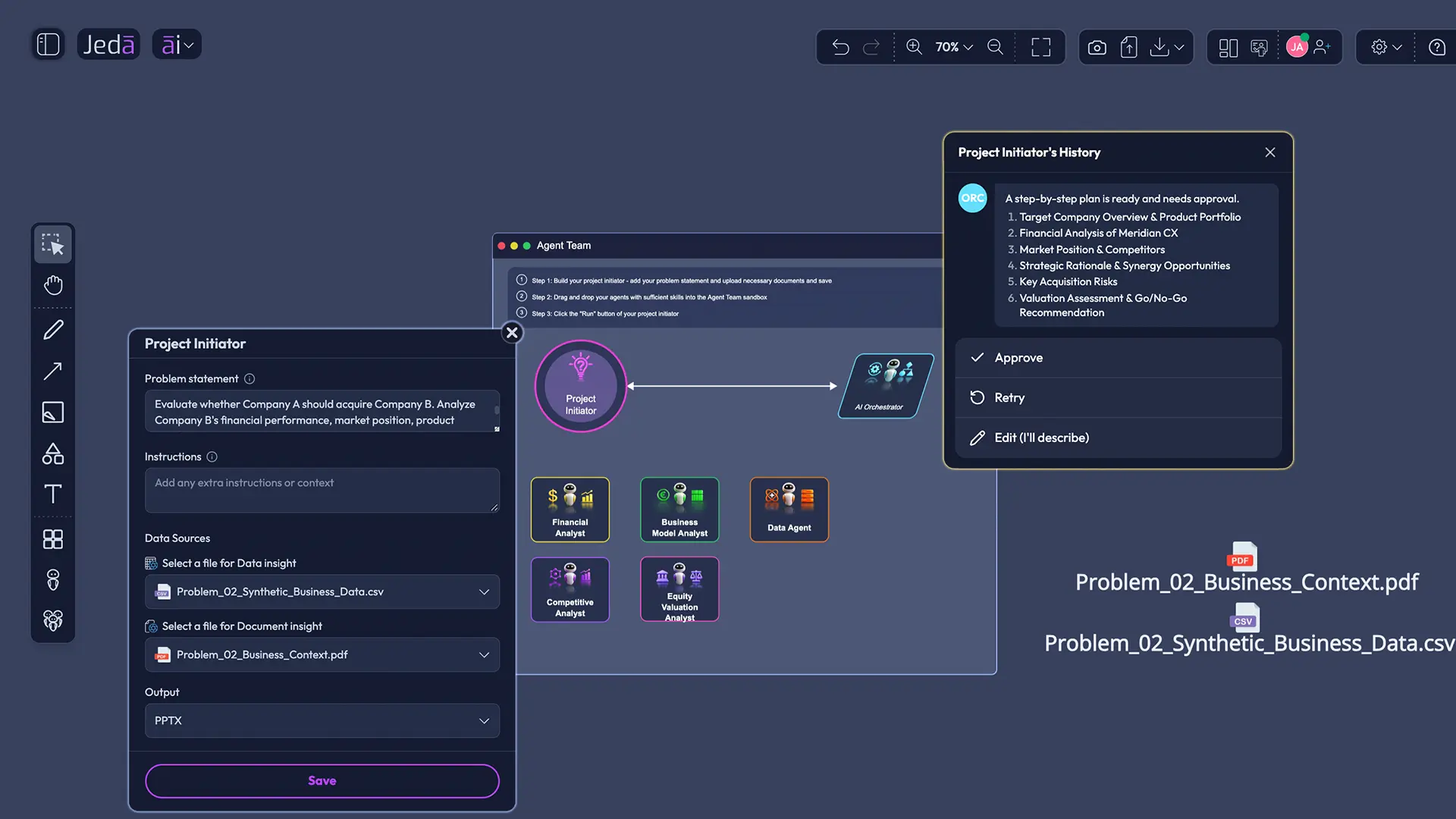Screen dimensions: 1456x819
Task: Toggle fullscreen frame icon
Action: (1041, 47)
